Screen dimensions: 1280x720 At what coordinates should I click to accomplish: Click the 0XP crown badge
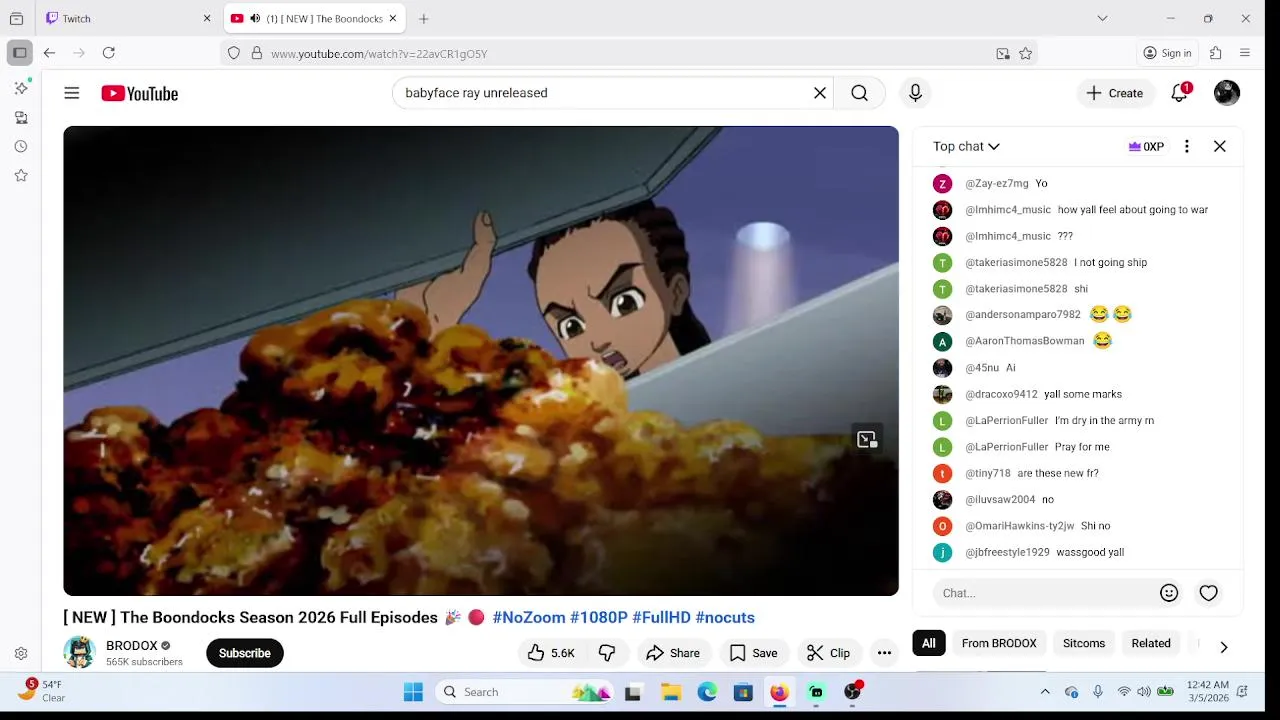pyautogui.click(x=1146, y=146)
